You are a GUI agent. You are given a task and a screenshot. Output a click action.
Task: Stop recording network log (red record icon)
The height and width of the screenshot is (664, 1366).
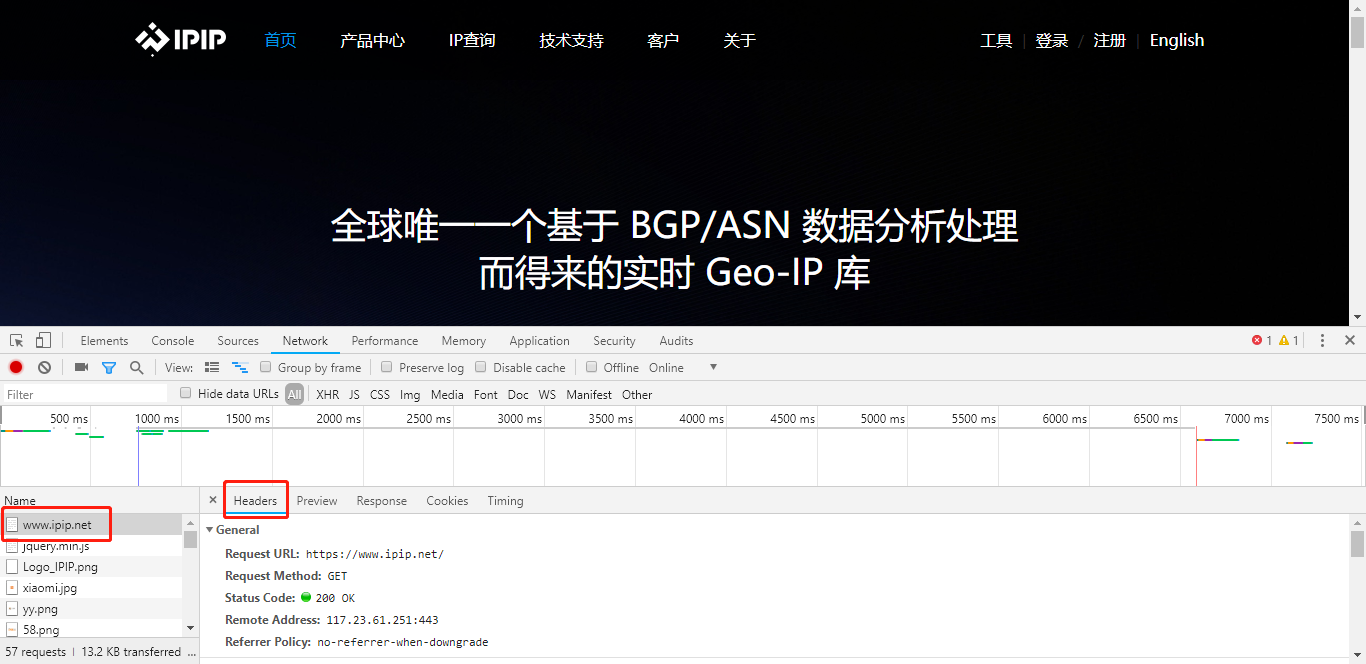click(x=15, y=367)
